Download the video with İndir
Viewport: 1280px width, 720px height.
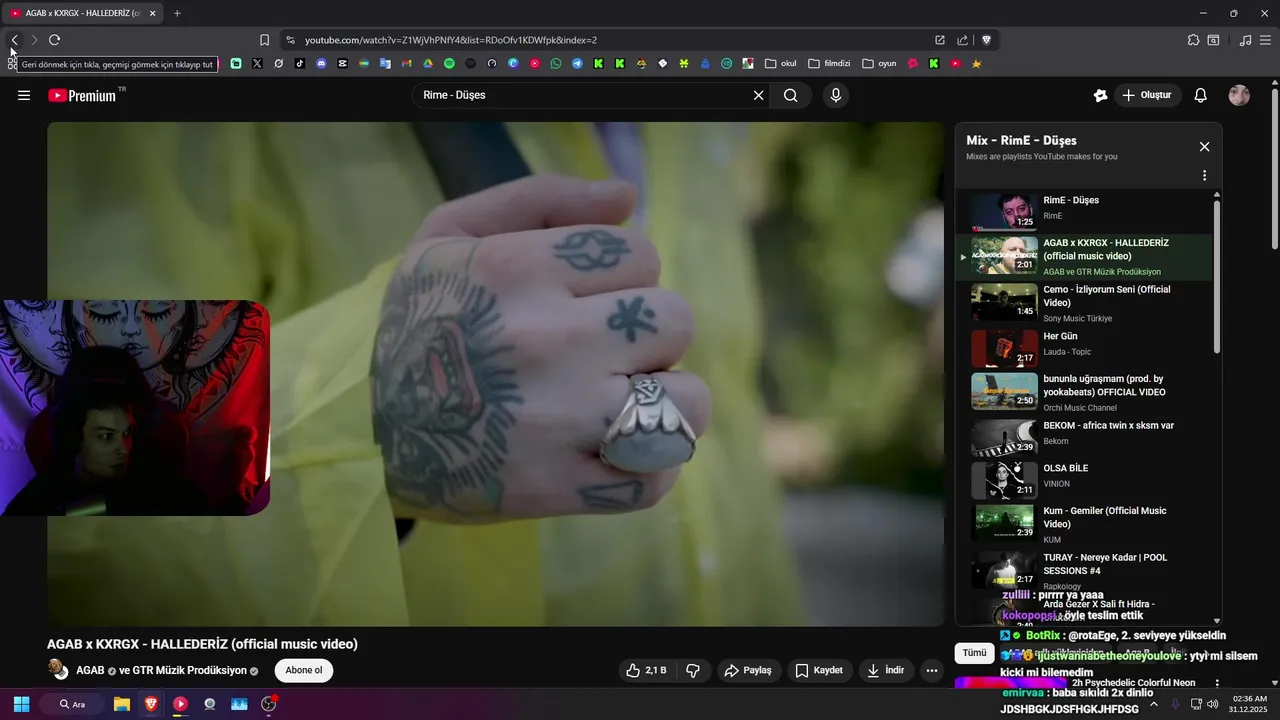point(886,670)
